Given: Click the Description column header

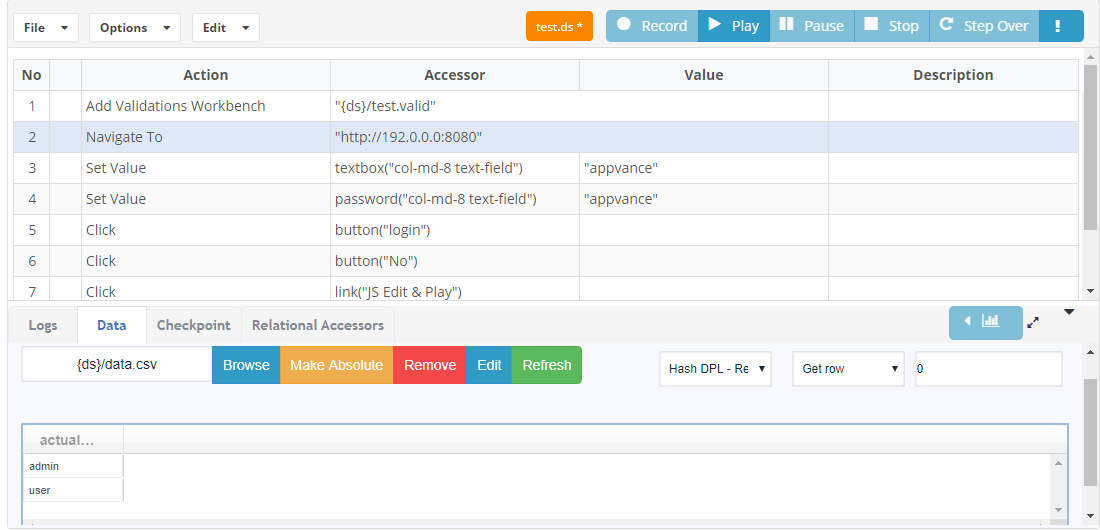Looking at the screenshot, I should tap(953, 75).
